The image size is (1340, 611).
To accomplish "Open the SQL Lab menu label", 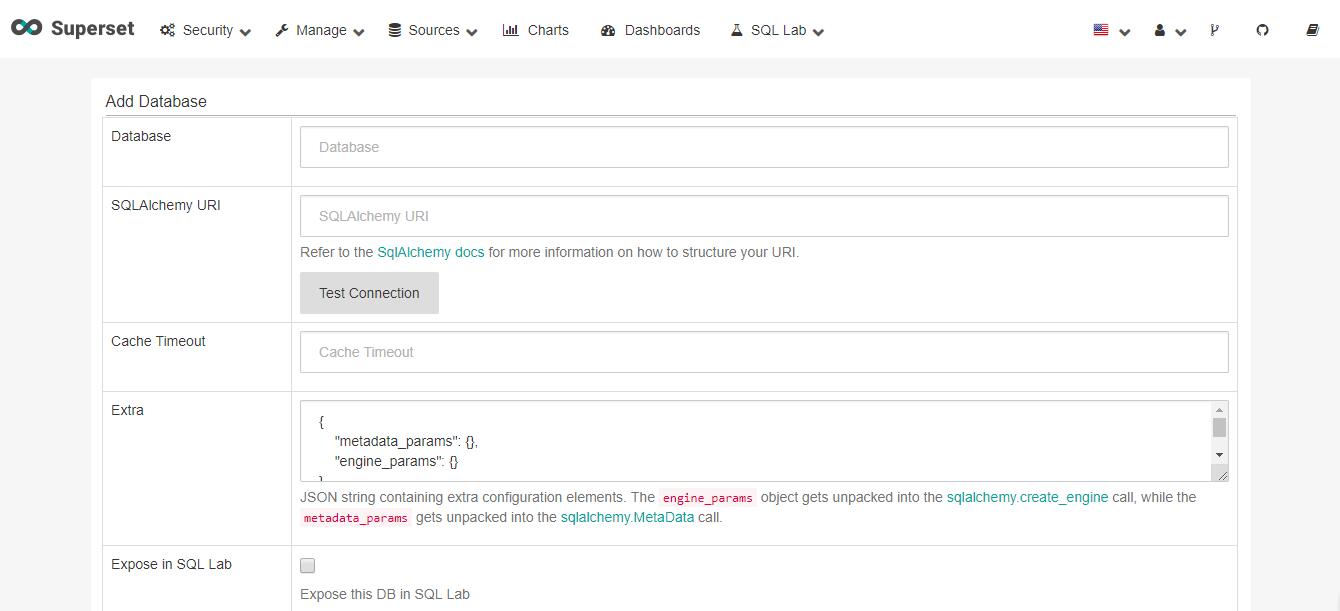I will click(778, 30).
